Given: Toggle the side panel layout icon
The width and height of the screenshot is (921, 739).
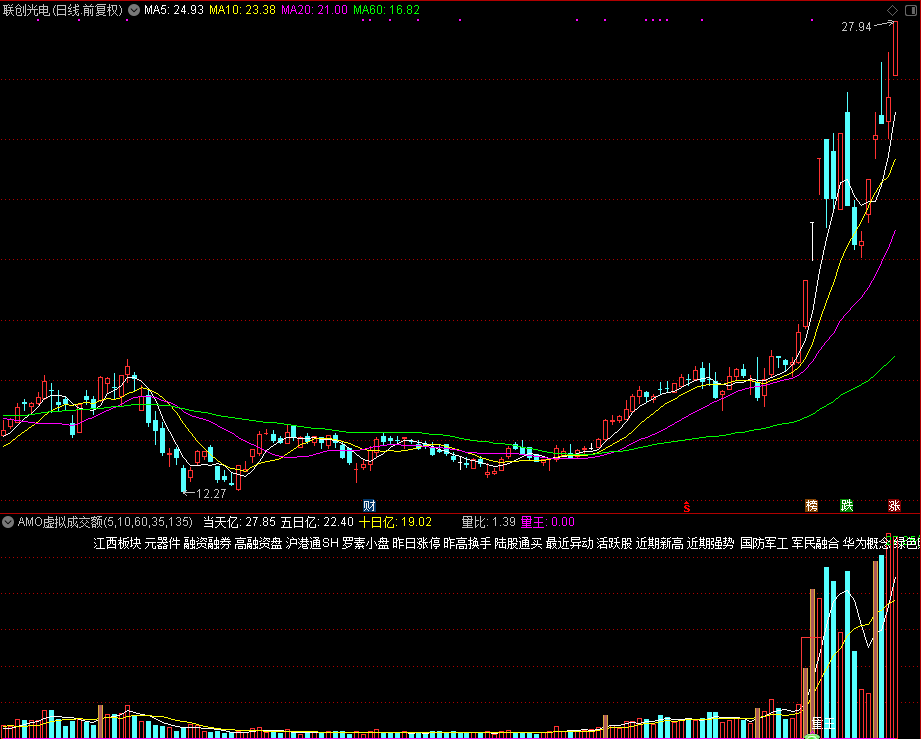Looking at the screenshot, I should pos(911,10).
